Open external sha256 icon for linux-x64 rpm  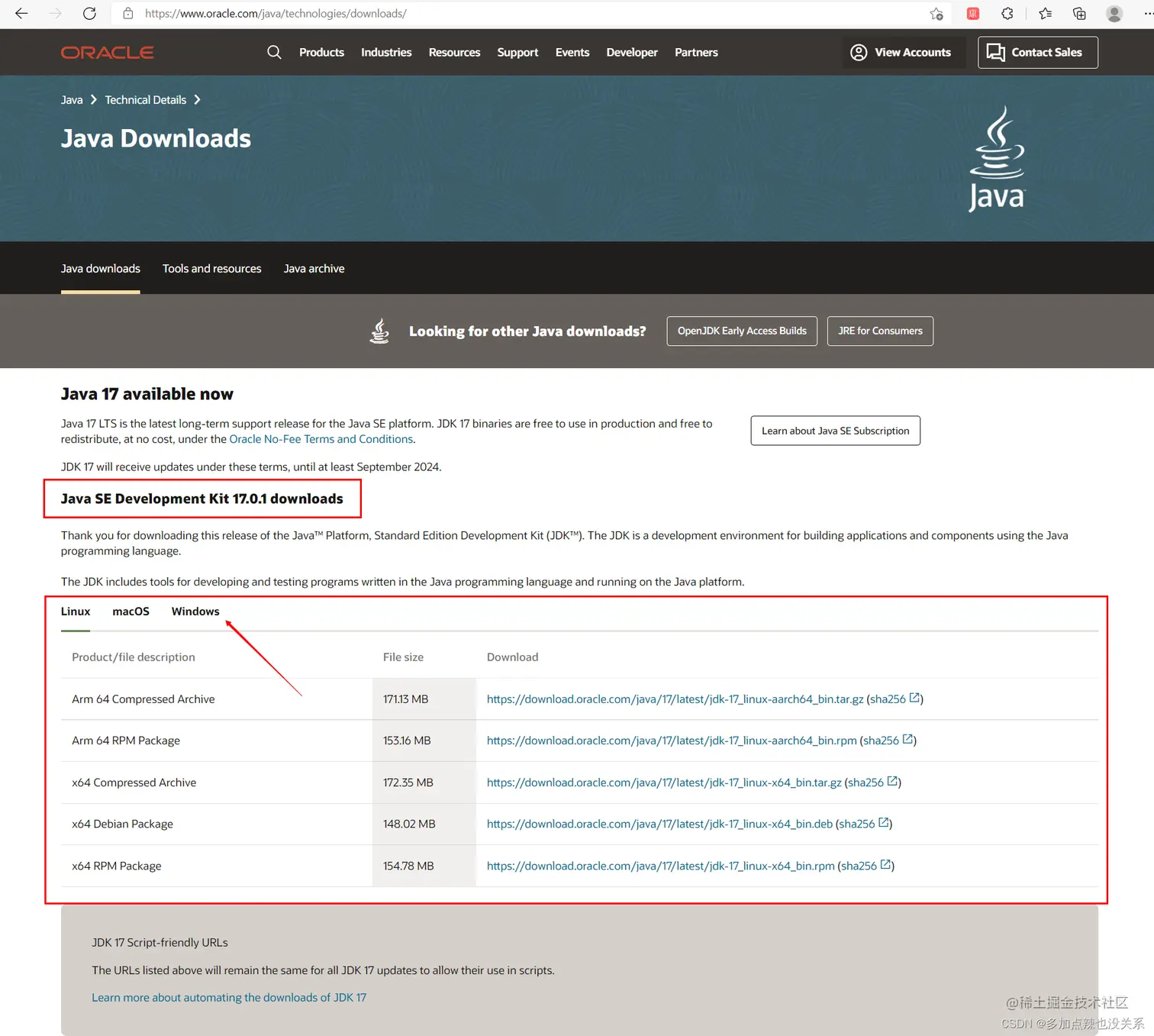tap(885, 864)
